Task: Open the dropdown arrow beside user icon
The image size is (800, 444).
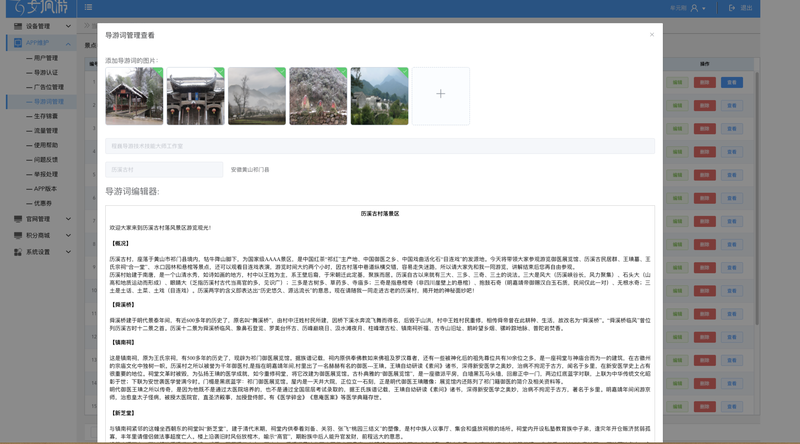Action: point(704,9)
